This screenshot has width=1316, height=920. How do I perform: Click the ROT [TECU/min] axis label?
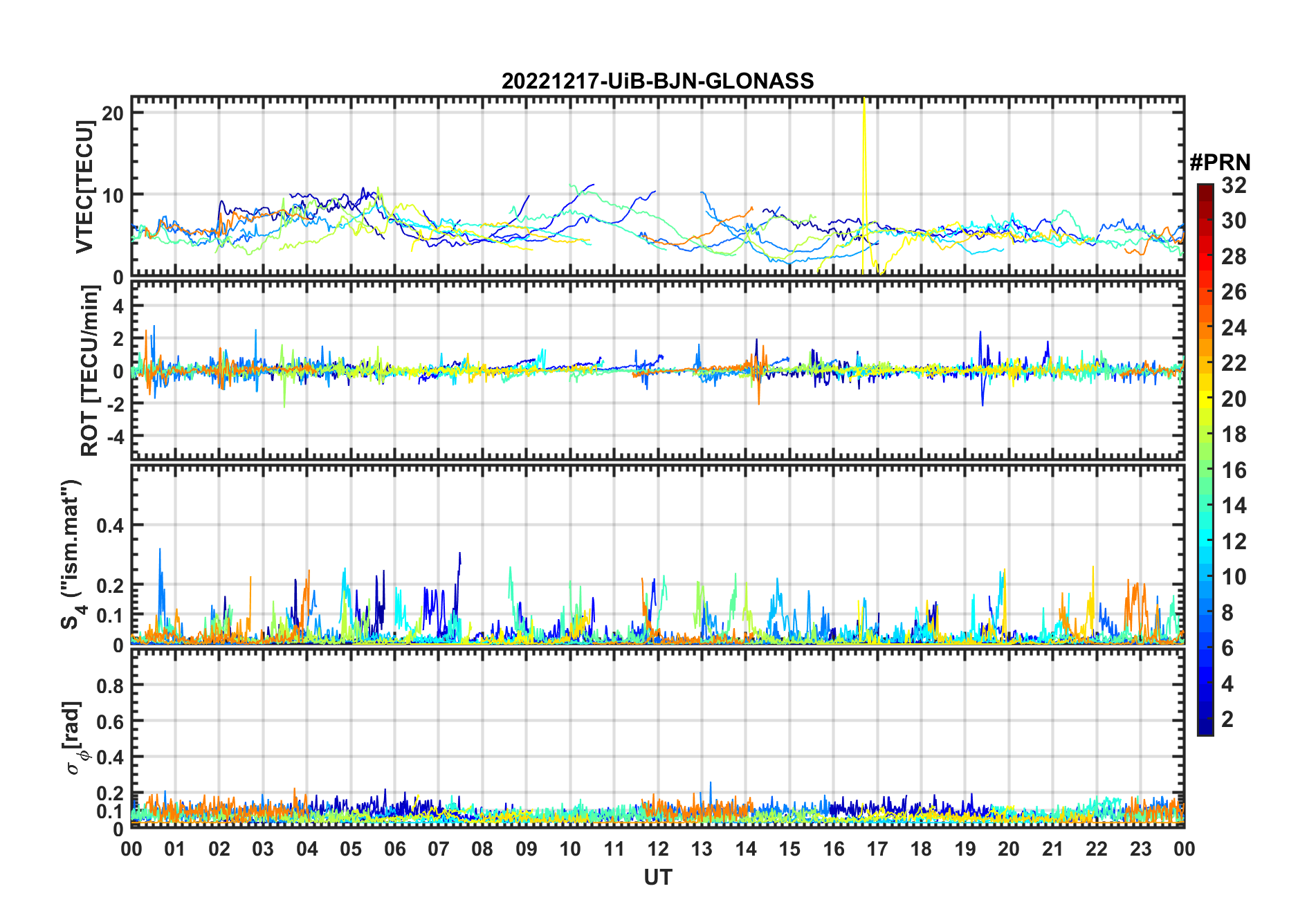89,370
